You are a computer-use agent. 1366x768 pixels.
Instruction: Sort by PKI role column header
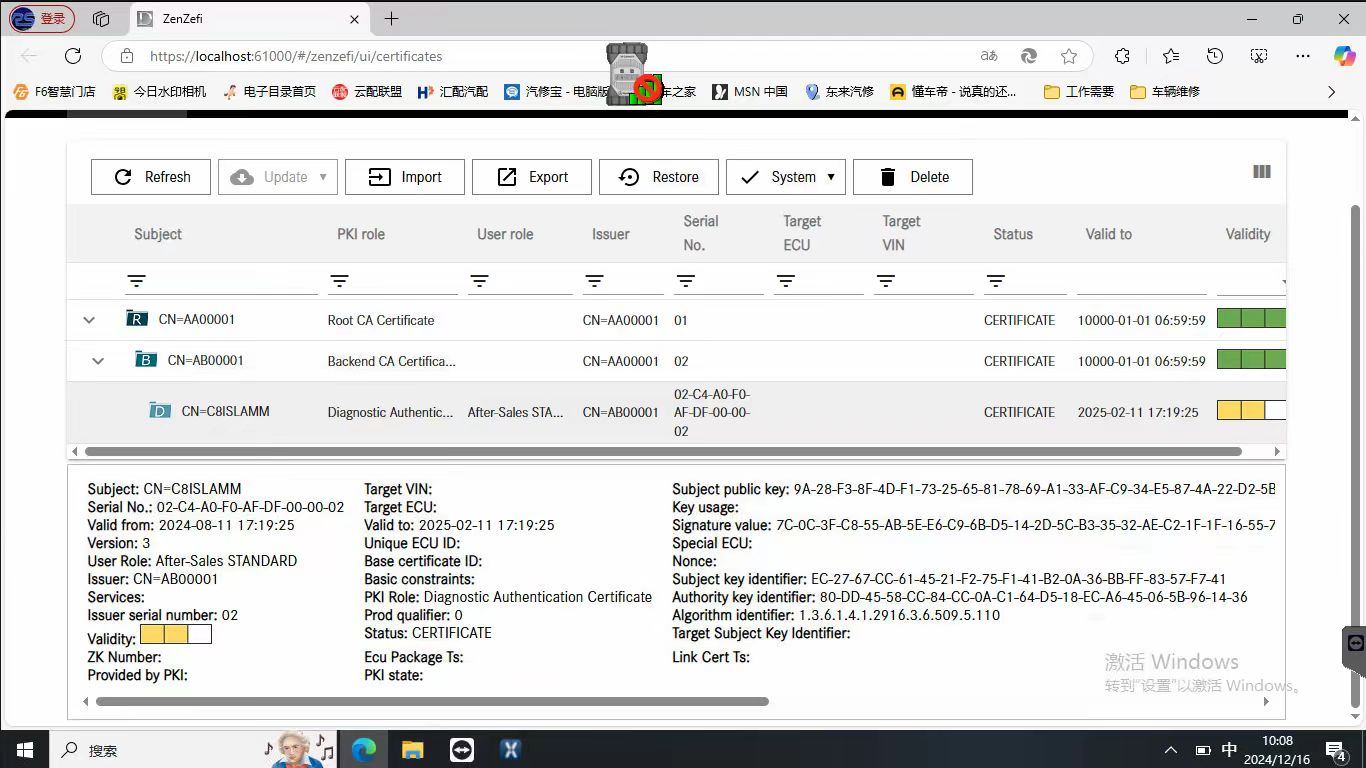pos(361,234)
